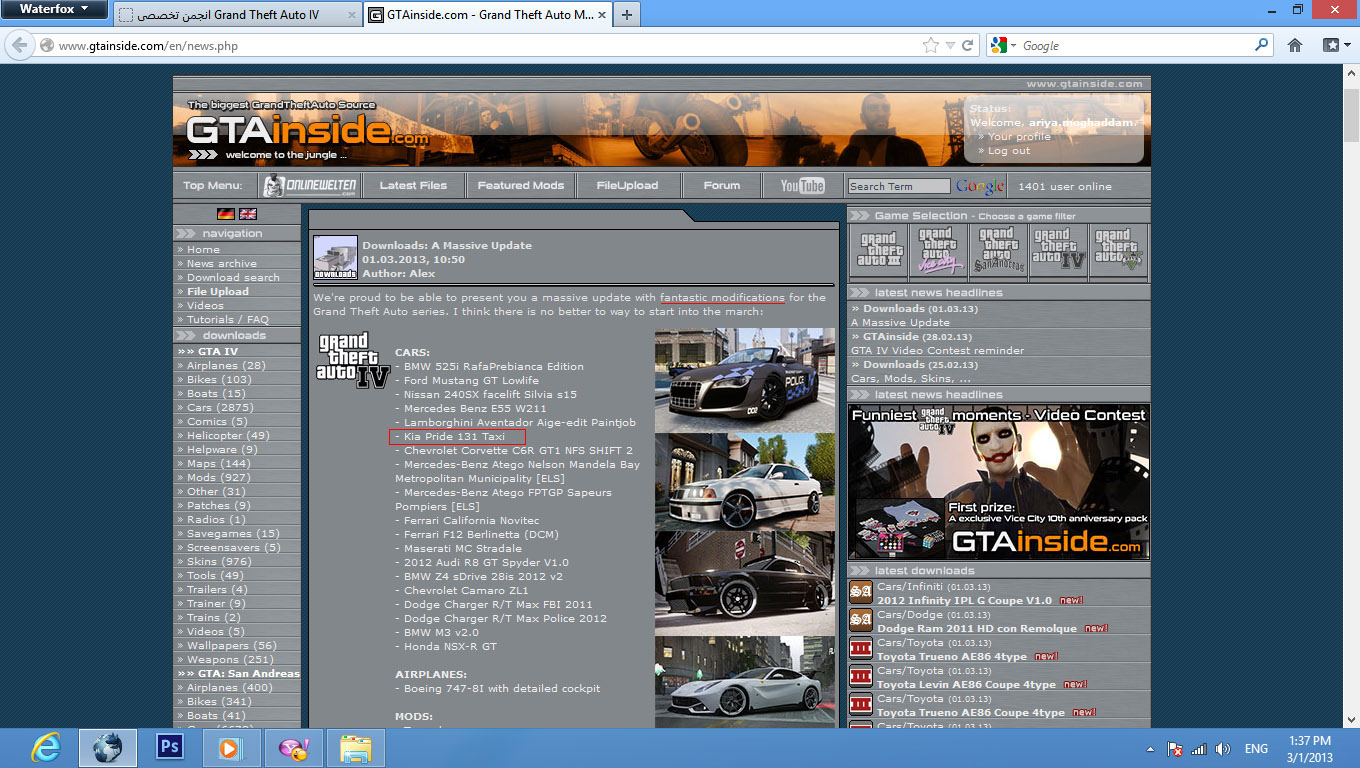Open the Funniest moments Video Contest banner
This screenshot has height=768, width=1360.
click(999, 481)
